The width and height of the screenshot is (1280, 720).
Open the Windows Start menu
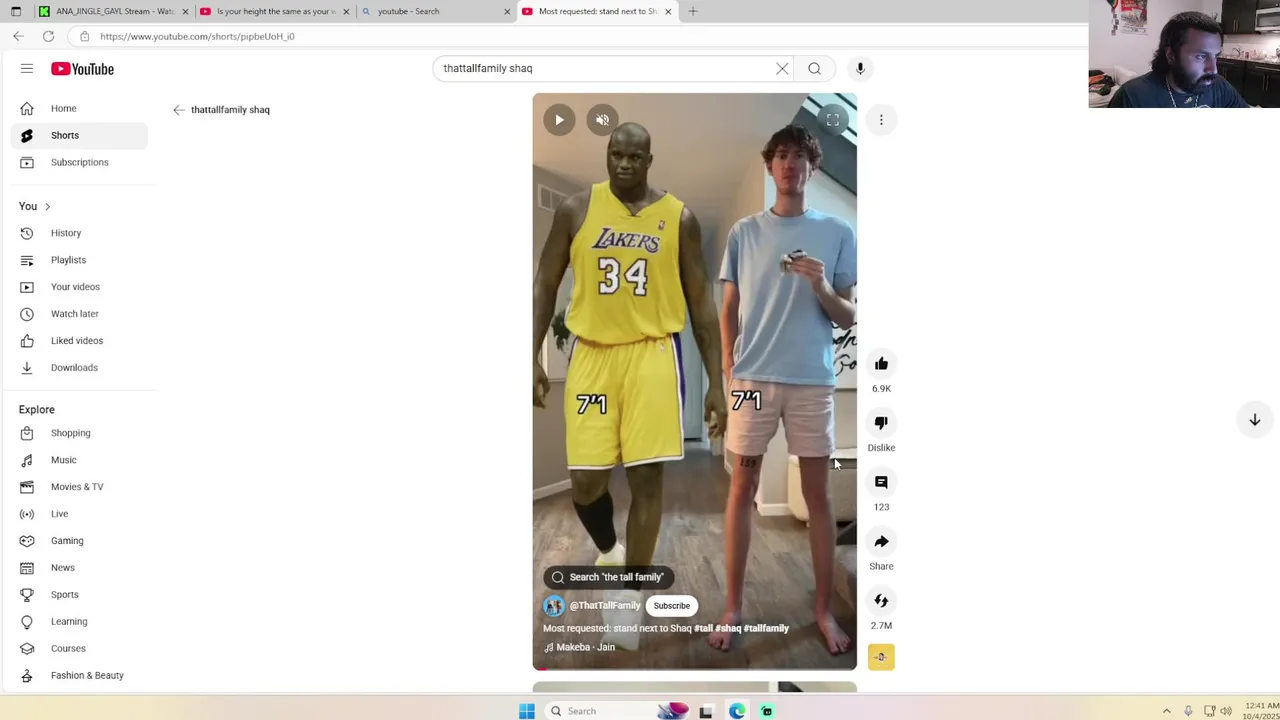pyautogui.click(x=527, y=711)
